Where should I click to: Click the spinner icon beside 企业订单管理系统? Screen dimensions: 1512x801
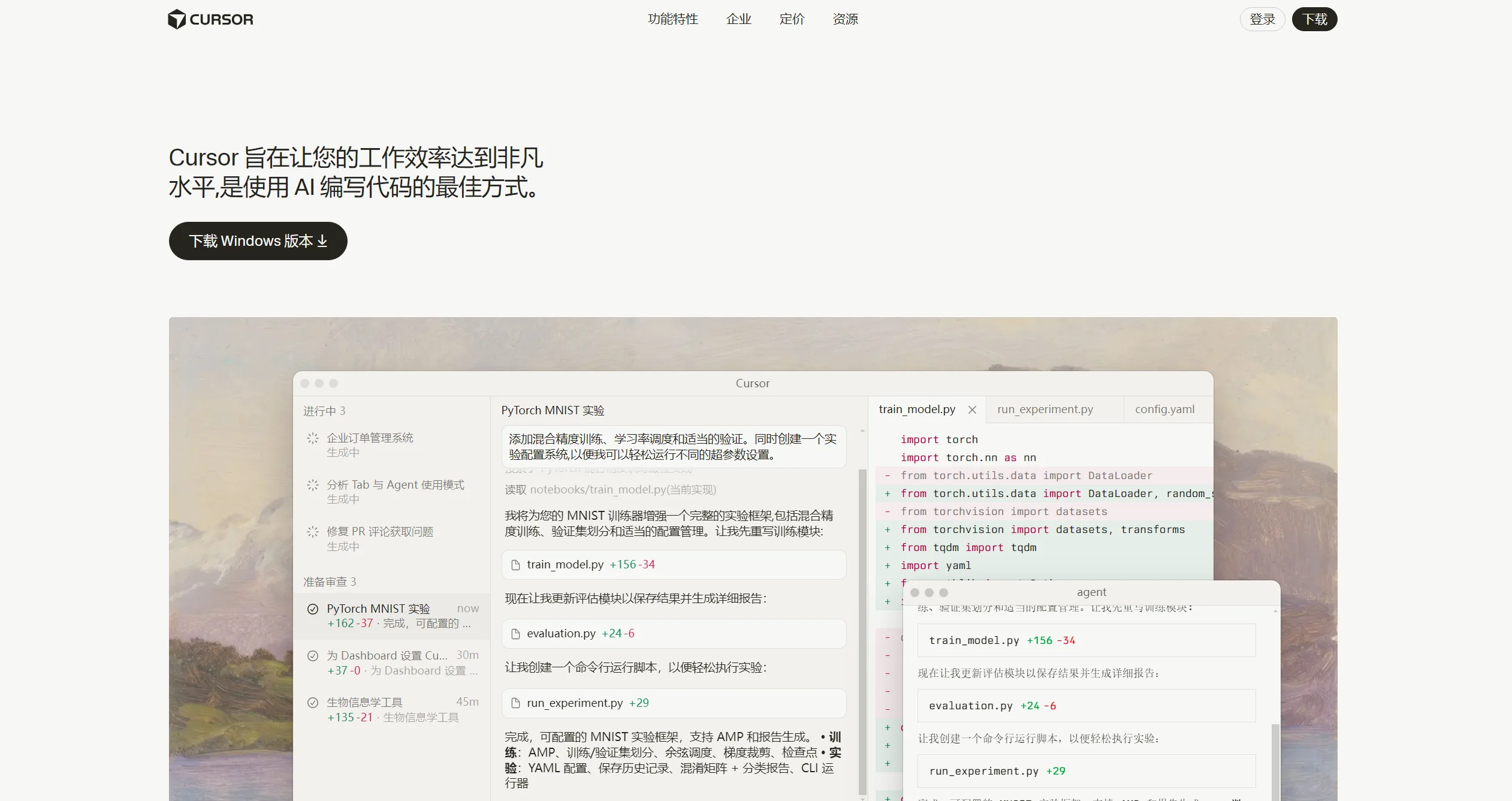pos(312,438)
